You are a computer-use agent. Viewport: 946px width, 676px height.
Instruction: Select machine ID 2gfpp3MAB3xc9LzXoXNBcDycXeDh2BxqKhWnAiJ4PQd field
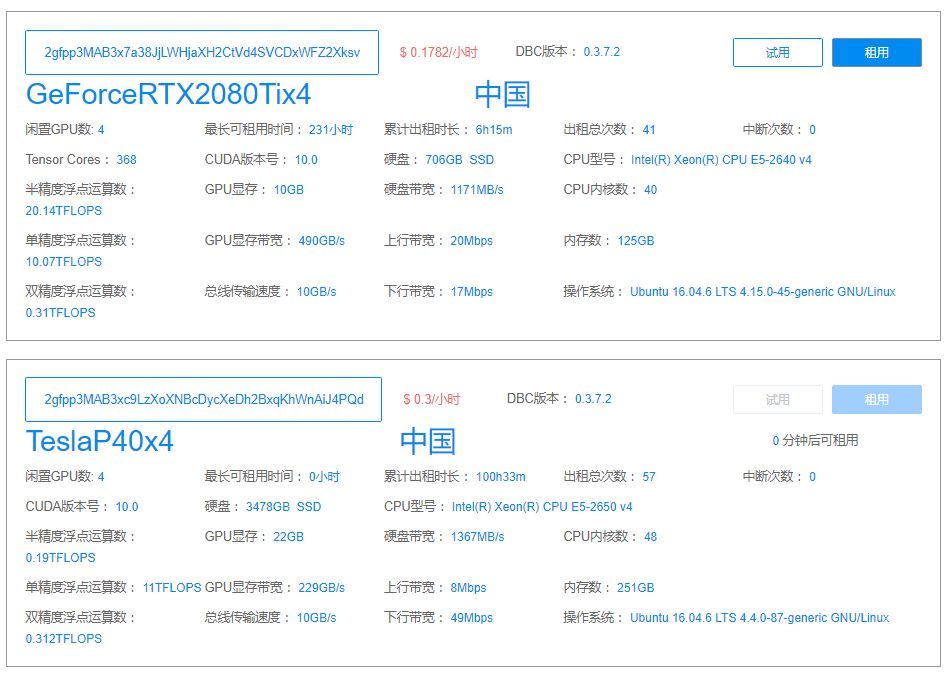coord(203,400)
